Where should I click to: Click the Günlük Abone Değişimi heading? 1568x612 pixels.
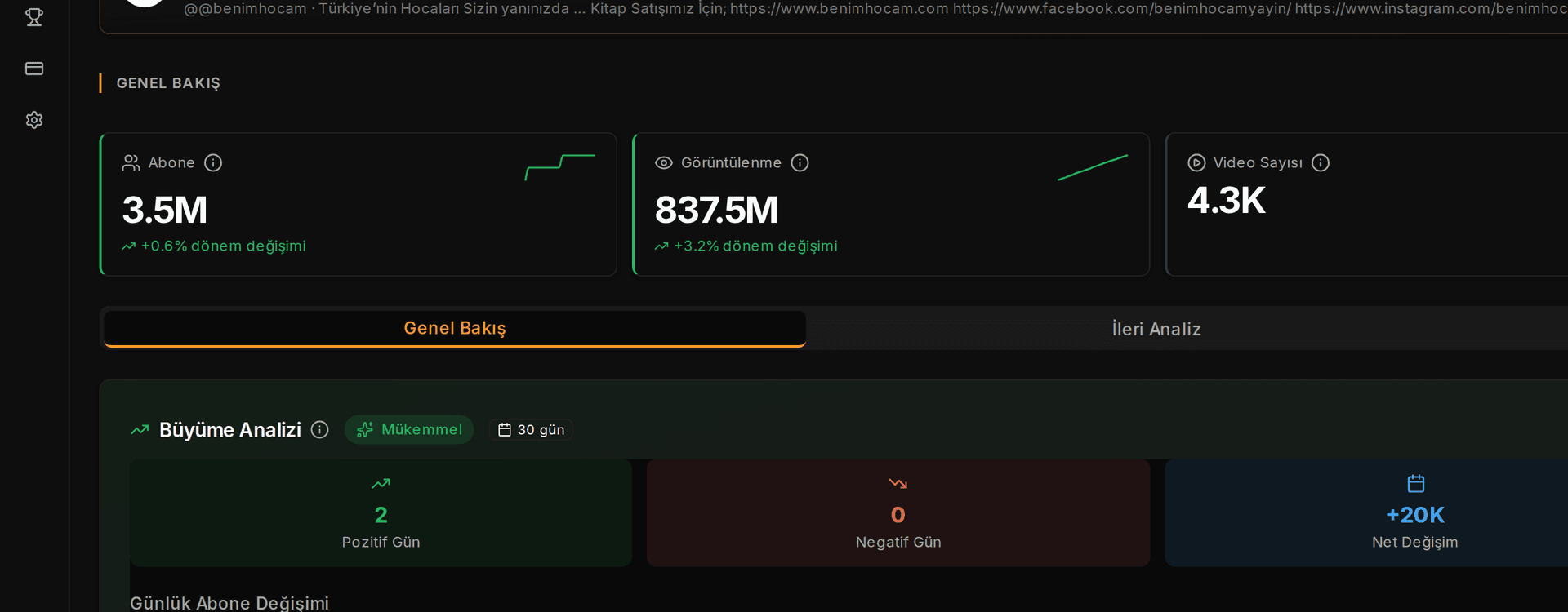[229, 603]
